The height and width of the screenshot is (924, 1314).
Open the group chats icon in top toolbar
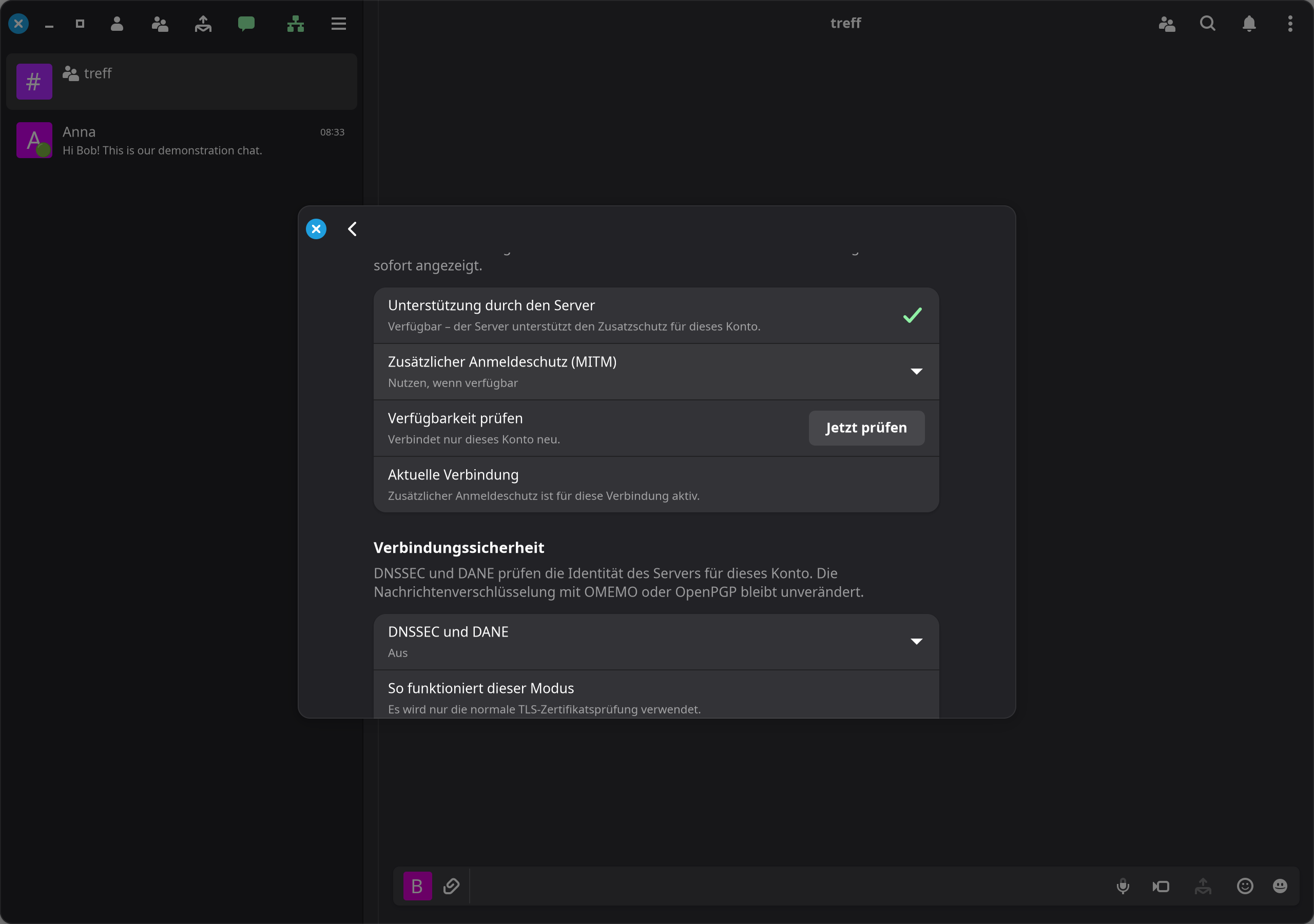[x=160, y=24]
